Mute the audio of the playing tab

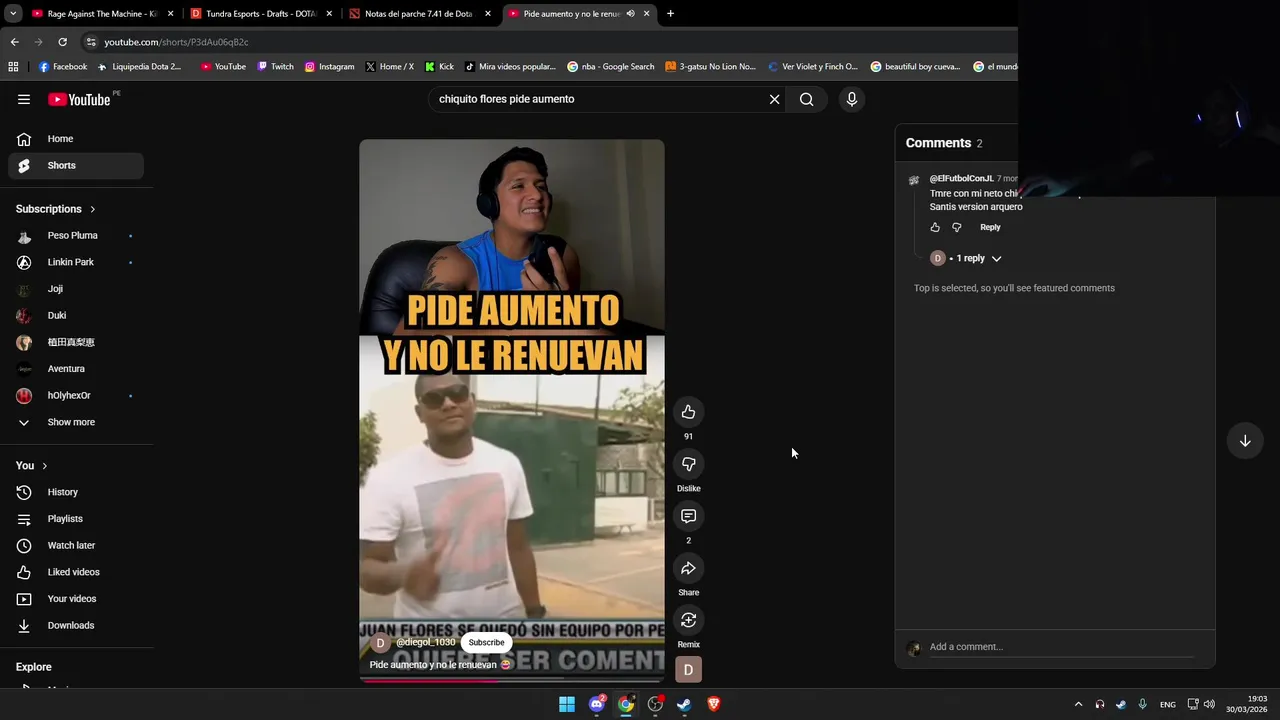pyautogui.click(x=630, y=13)
